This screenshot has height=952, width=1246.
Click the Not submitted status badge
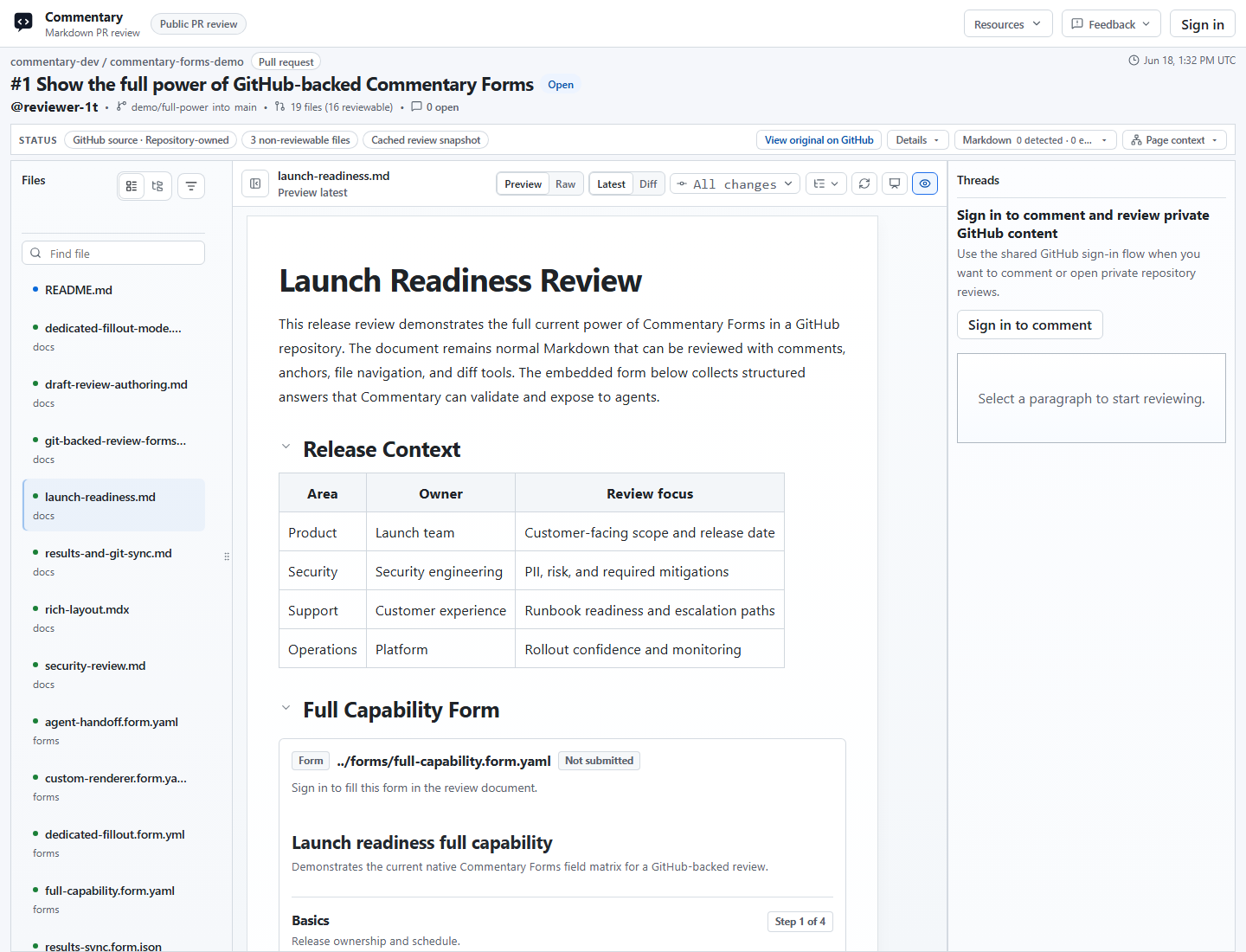(599, 761)
